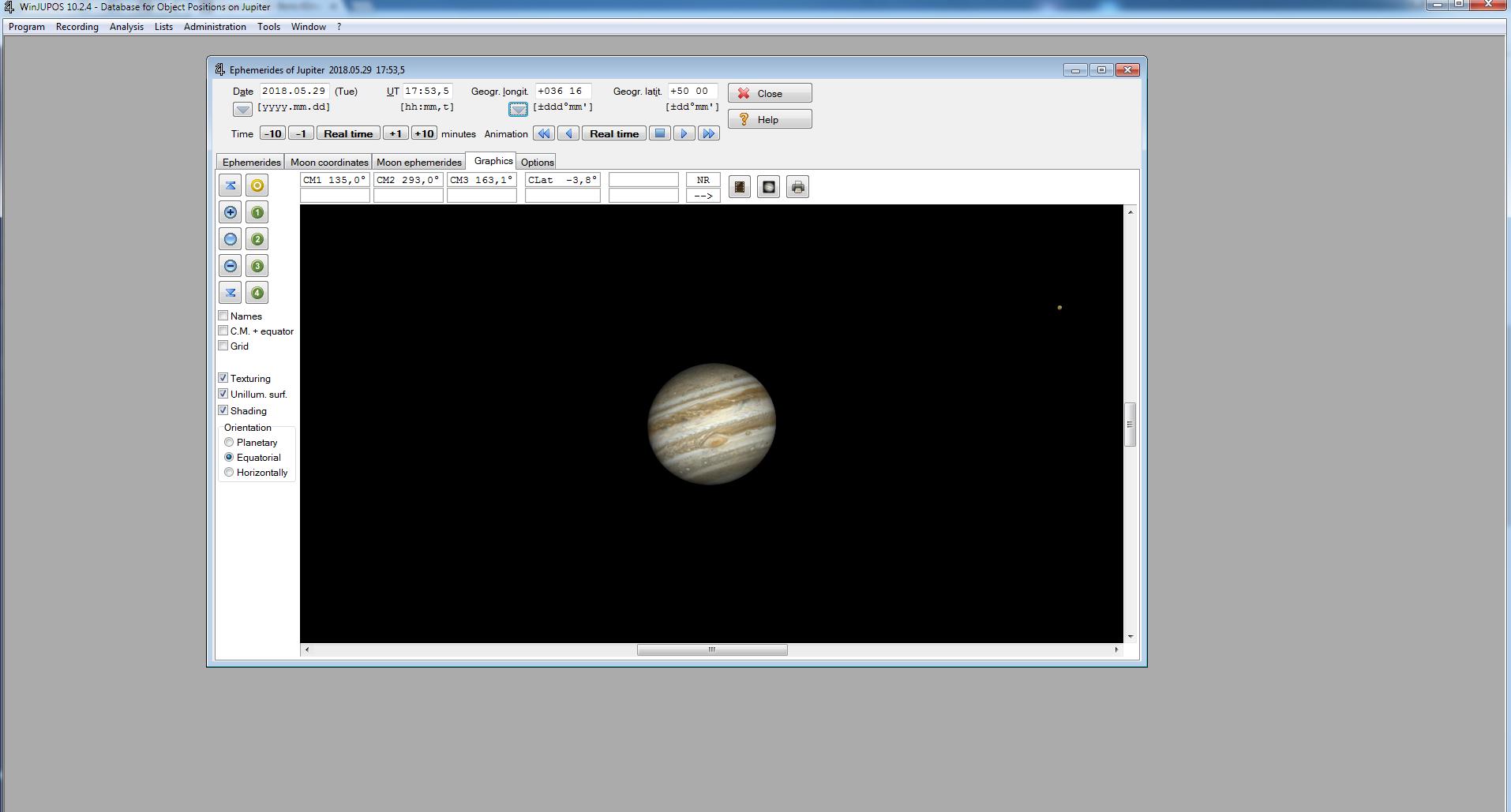The image size is (1511, 812).
Task: Click the planet image icon
Action: coord(768,187)
